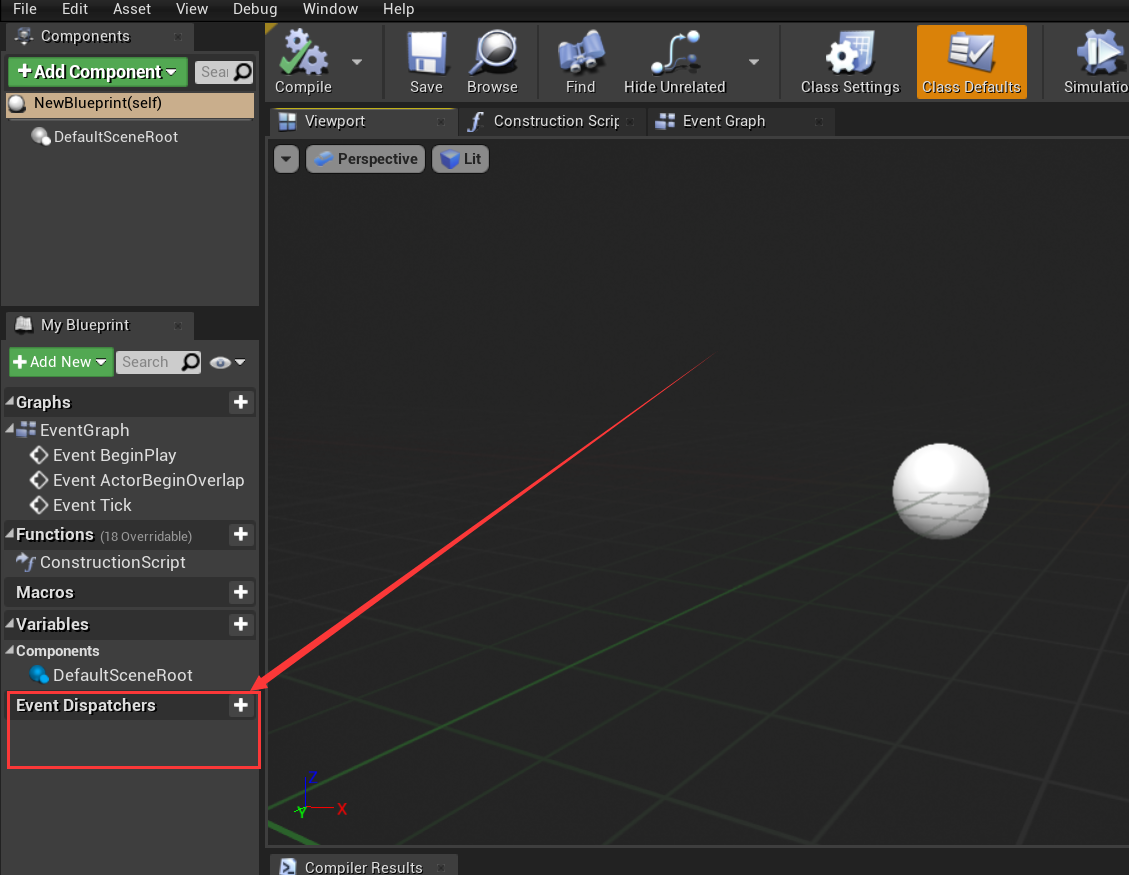1129x875 pixels.
Task: Add a new Variable with plus icon
Action: (x=241, y=624)
